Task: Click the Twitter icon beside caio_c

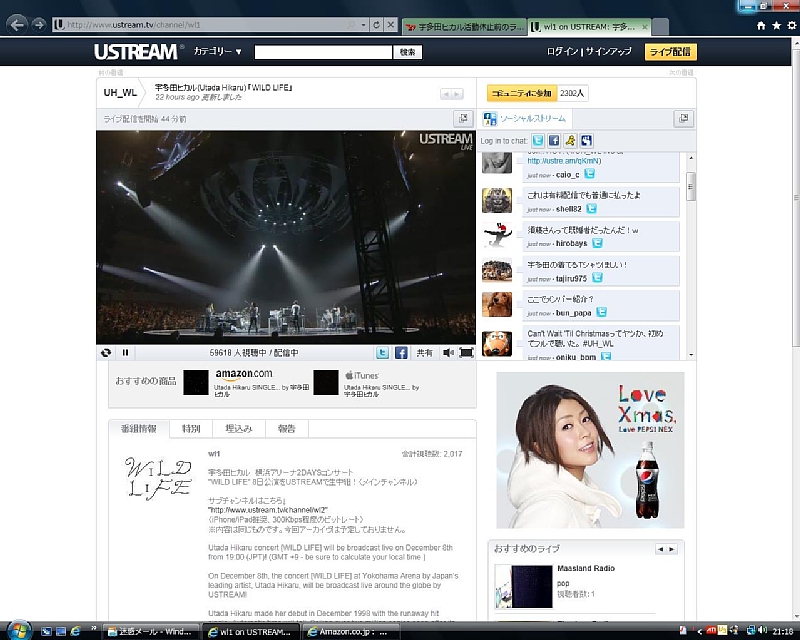Action: (589, 174)
